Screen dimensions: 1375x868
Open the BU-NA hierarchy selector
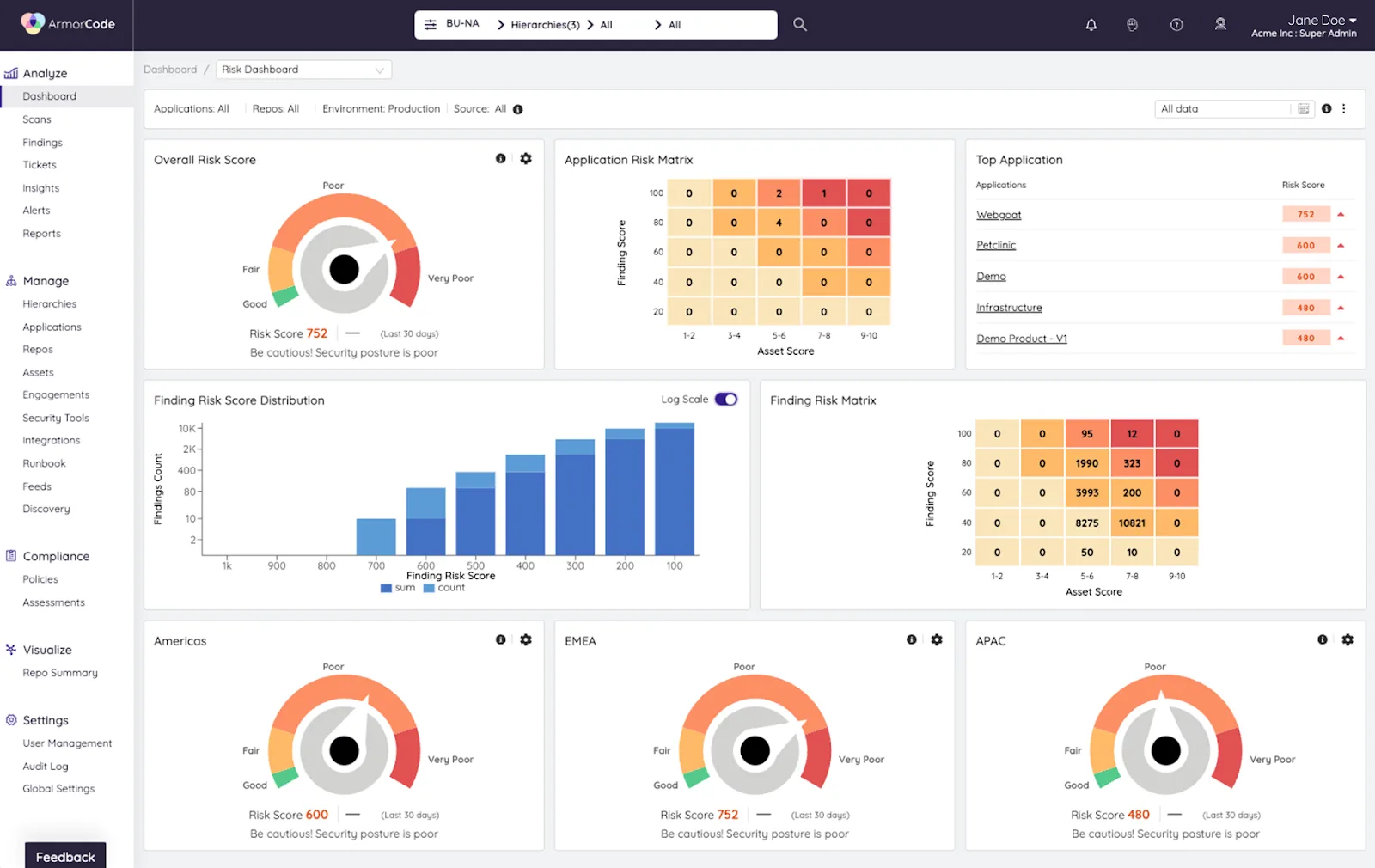pyautogui.click(x=462, y=24)
